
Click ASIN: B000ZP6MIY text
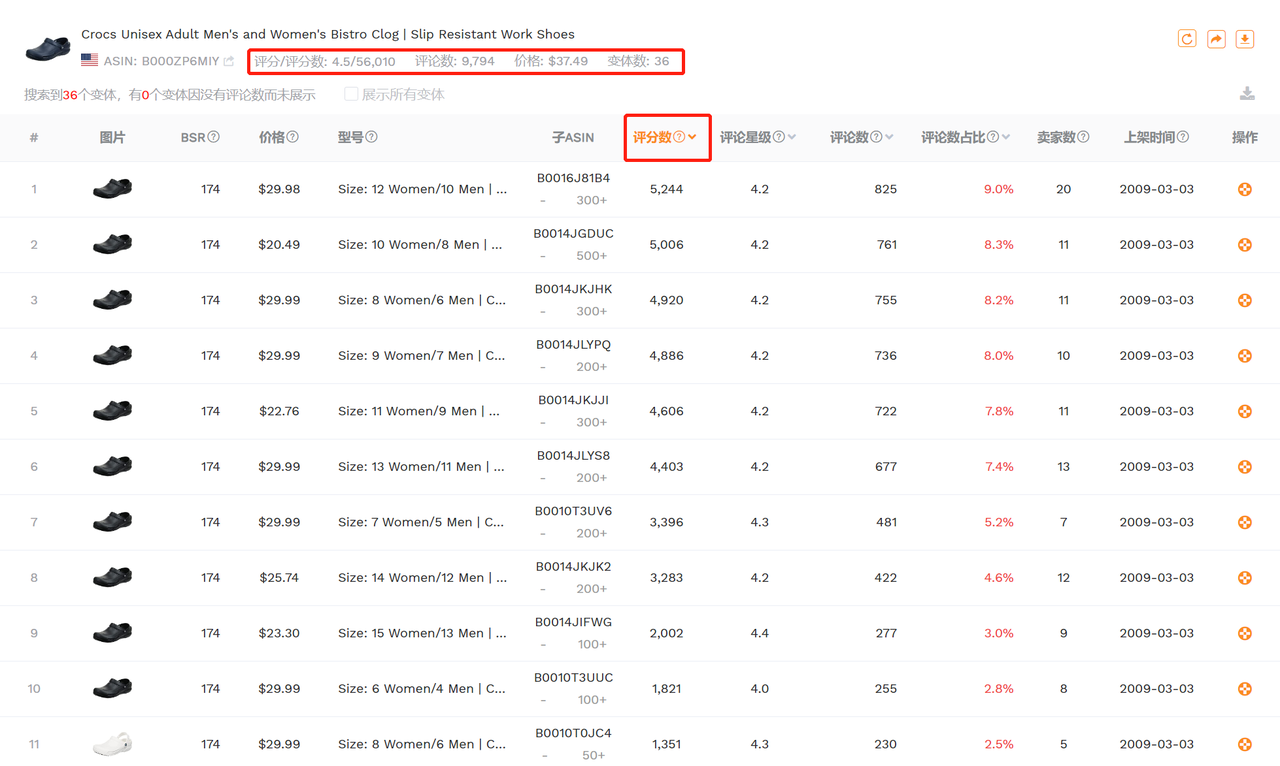pos(161,62)
